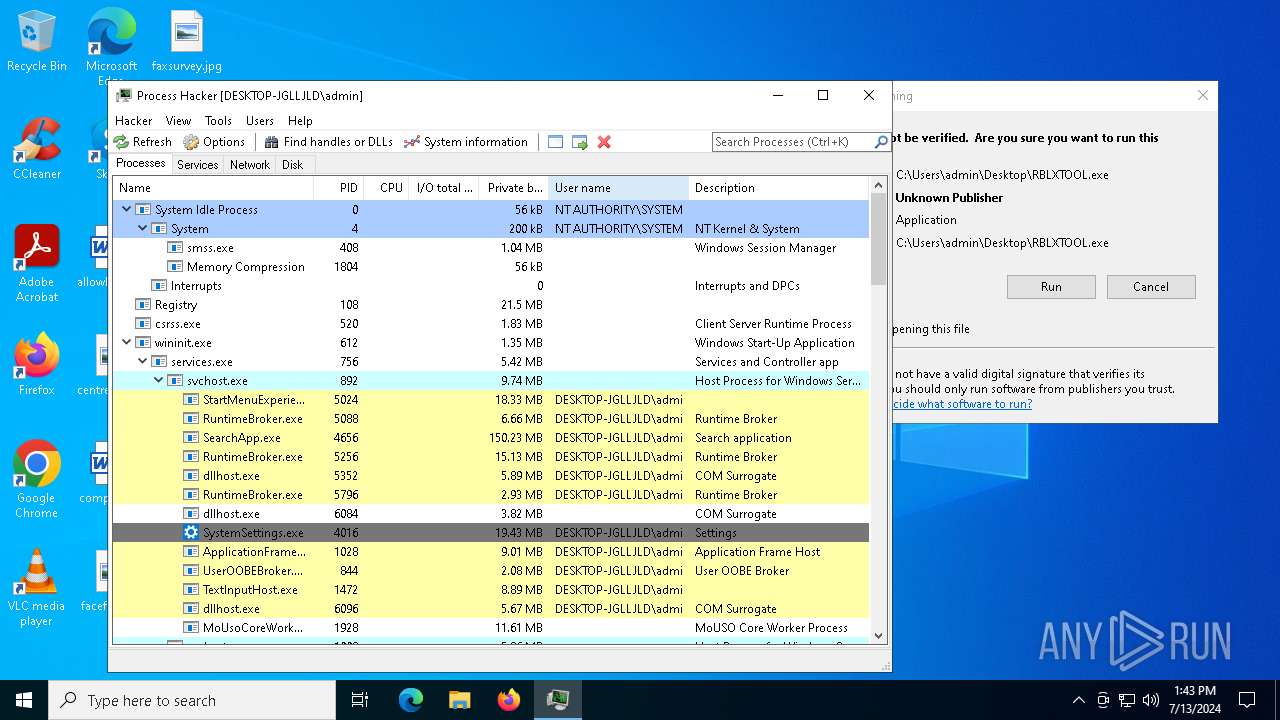Click the Refresh toolbar button
Viewport: 1280px width, 720px height.
point(143,142)
